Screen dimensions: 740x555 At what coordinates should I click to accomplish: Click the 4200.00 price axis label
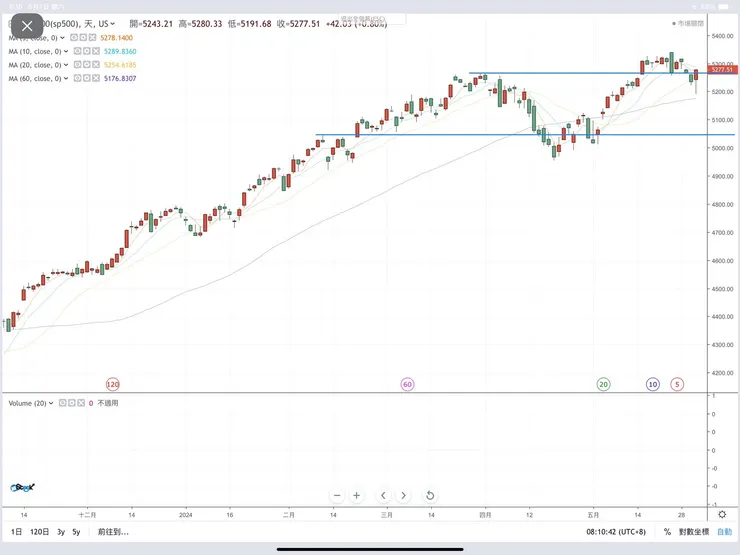pos(723,373)
